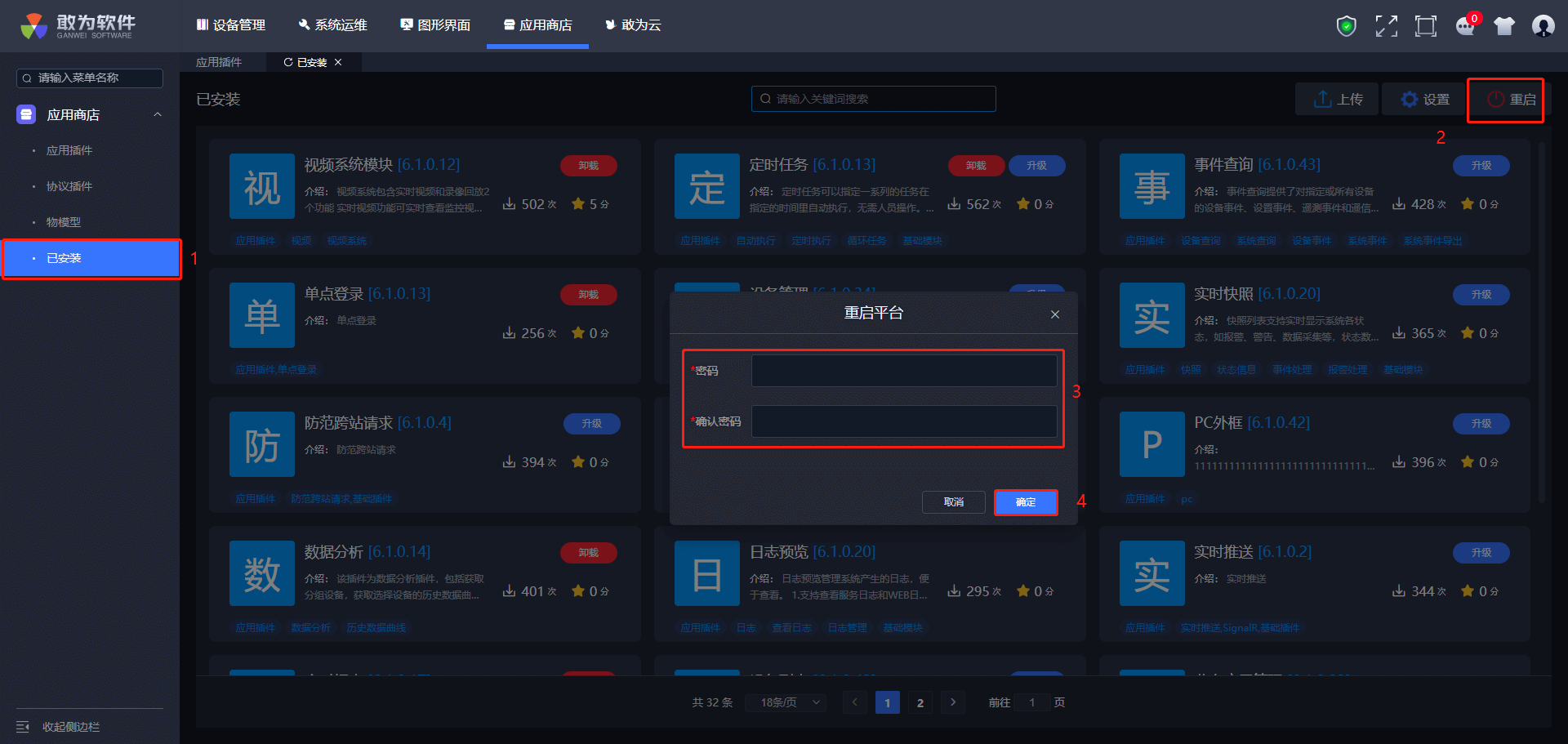Click 卸载 on 数据分析

tap(588, 553)
